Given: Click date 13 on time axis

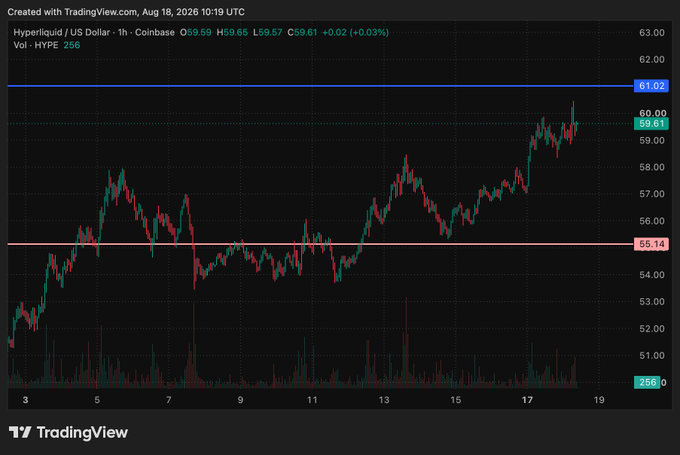Looking at the screenshot, I should 384,400.
